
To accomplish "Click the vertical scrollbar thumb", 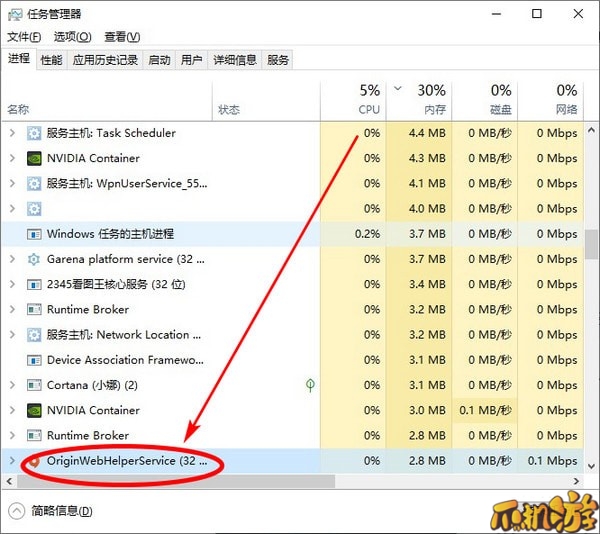I will (x=592, y=244).
